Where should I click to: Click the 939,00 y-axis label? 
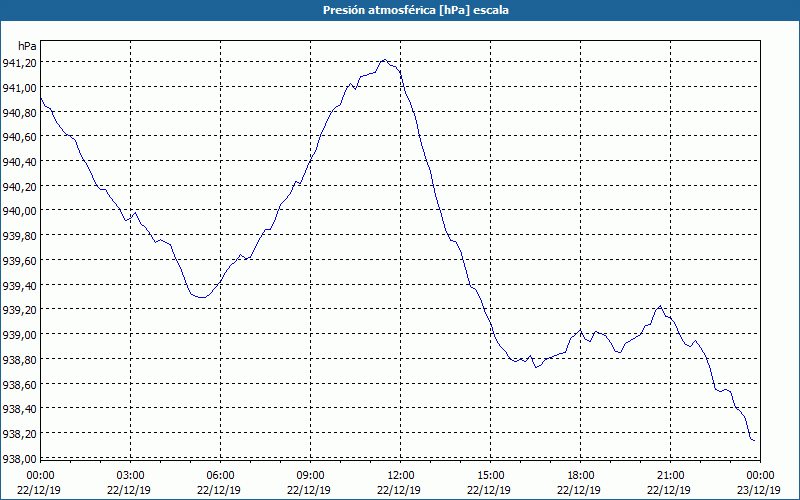pos(20,335)
